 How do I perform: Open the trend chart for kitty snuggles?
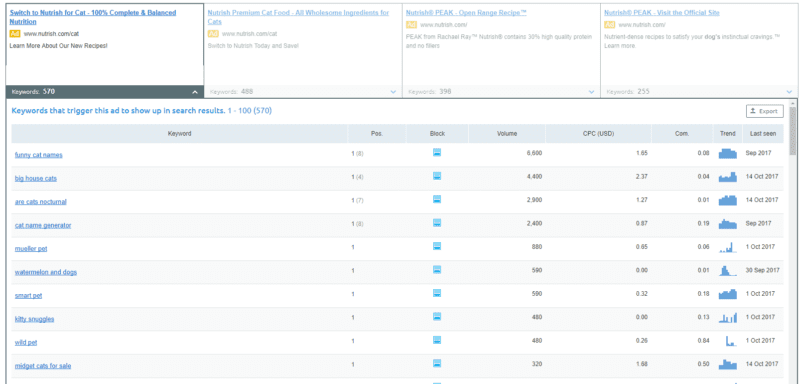[728, 317]
